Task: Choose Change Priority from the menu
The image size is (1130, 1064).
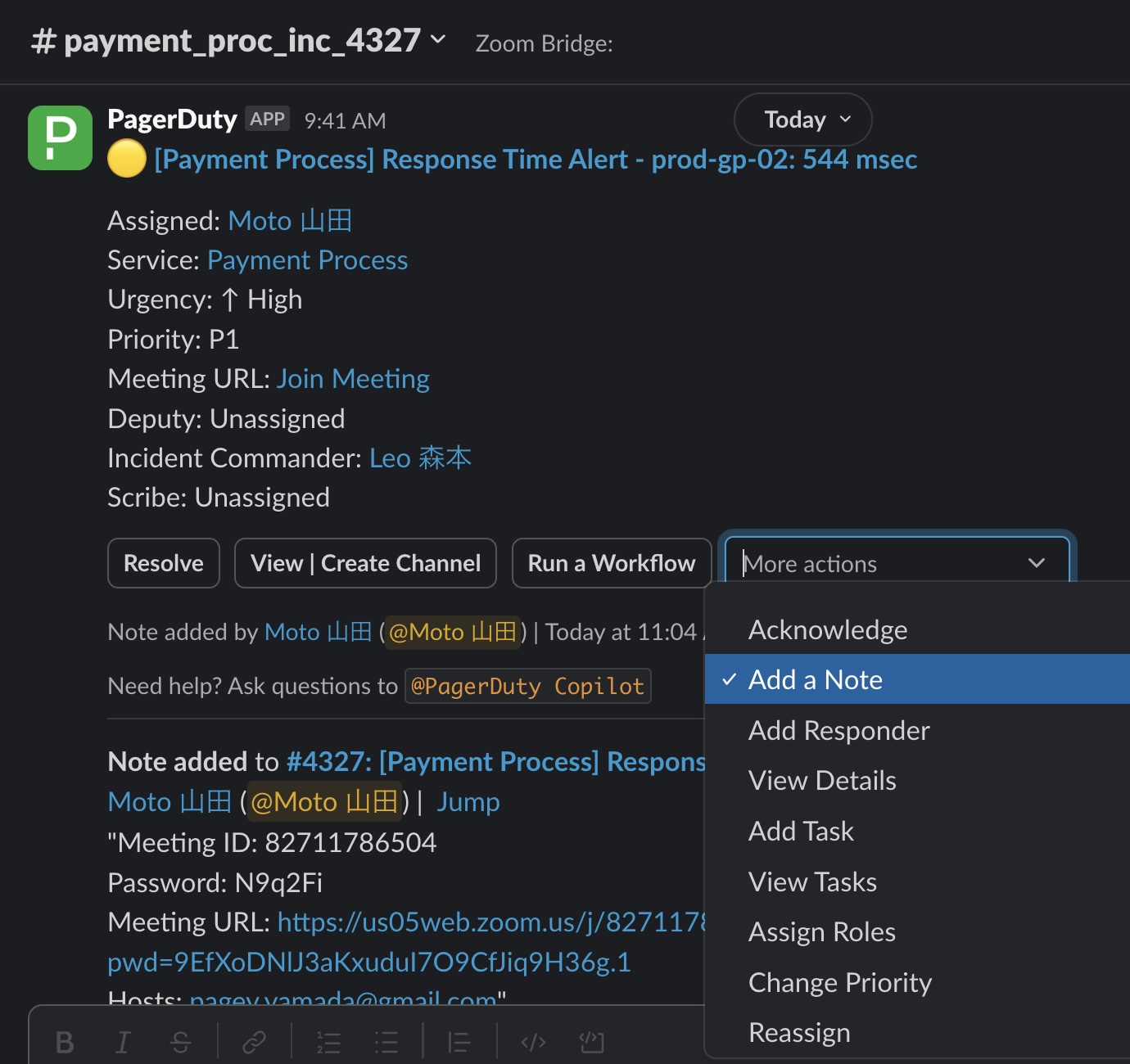Action: tap(840, 982)
